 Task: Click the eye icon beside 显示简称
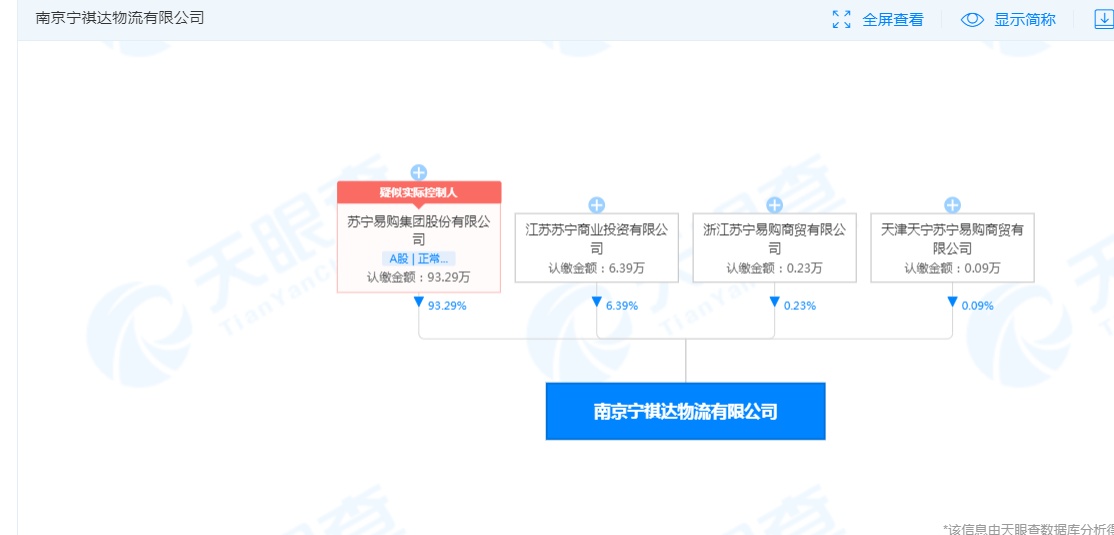click(972, 20)
